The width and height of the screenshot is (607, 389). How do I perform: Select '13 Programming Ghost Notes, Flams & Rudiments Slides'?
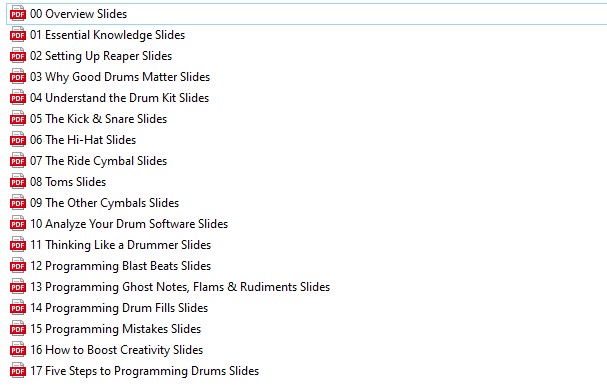click(x=180, y=287)
